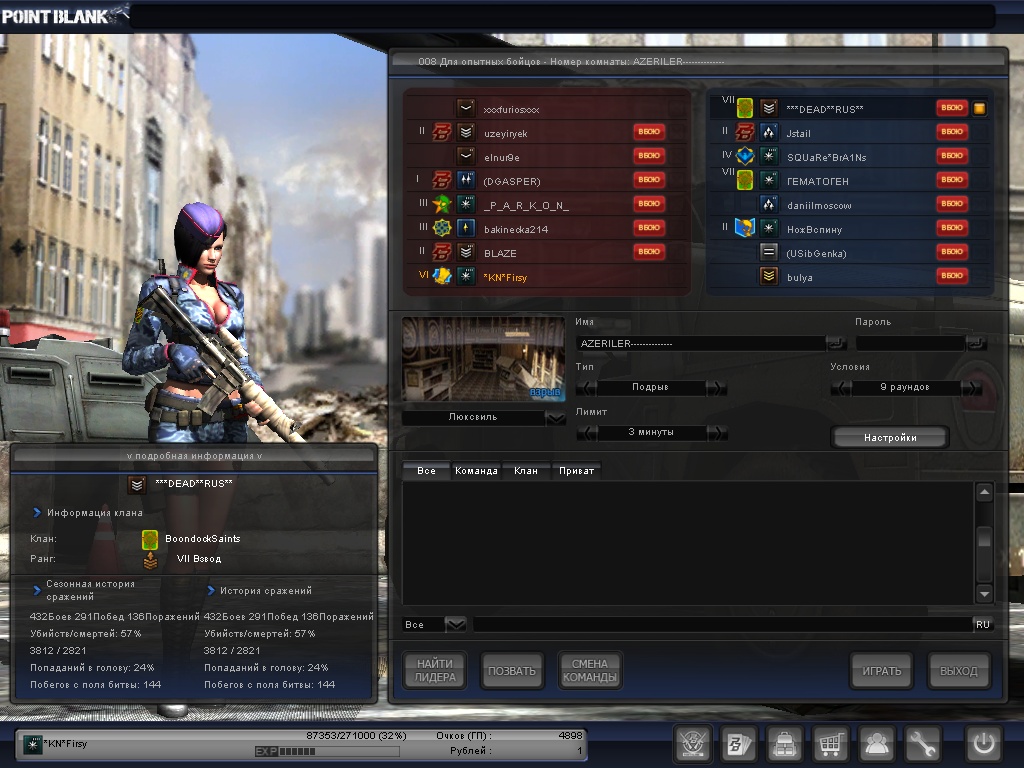The image size is (1024, 768).
Task: Switch to the Приват chat tab
Action: [576, 470]
